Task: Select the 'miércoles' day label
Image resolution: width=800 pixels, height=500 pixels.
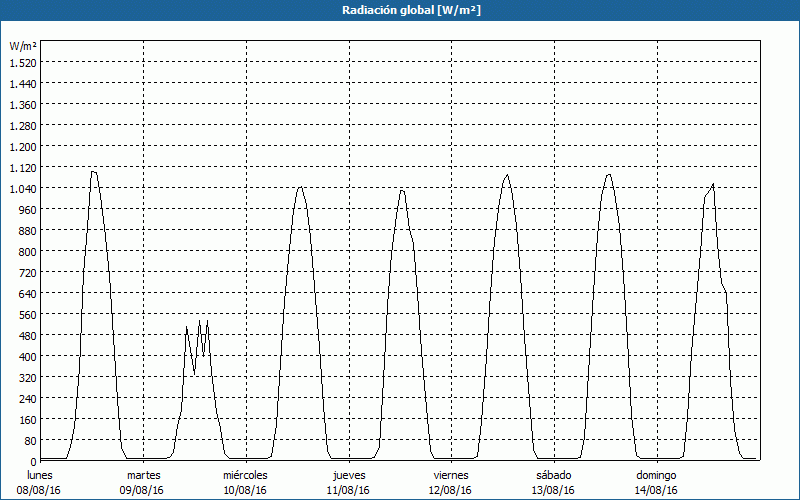Action: pos(245,475)
